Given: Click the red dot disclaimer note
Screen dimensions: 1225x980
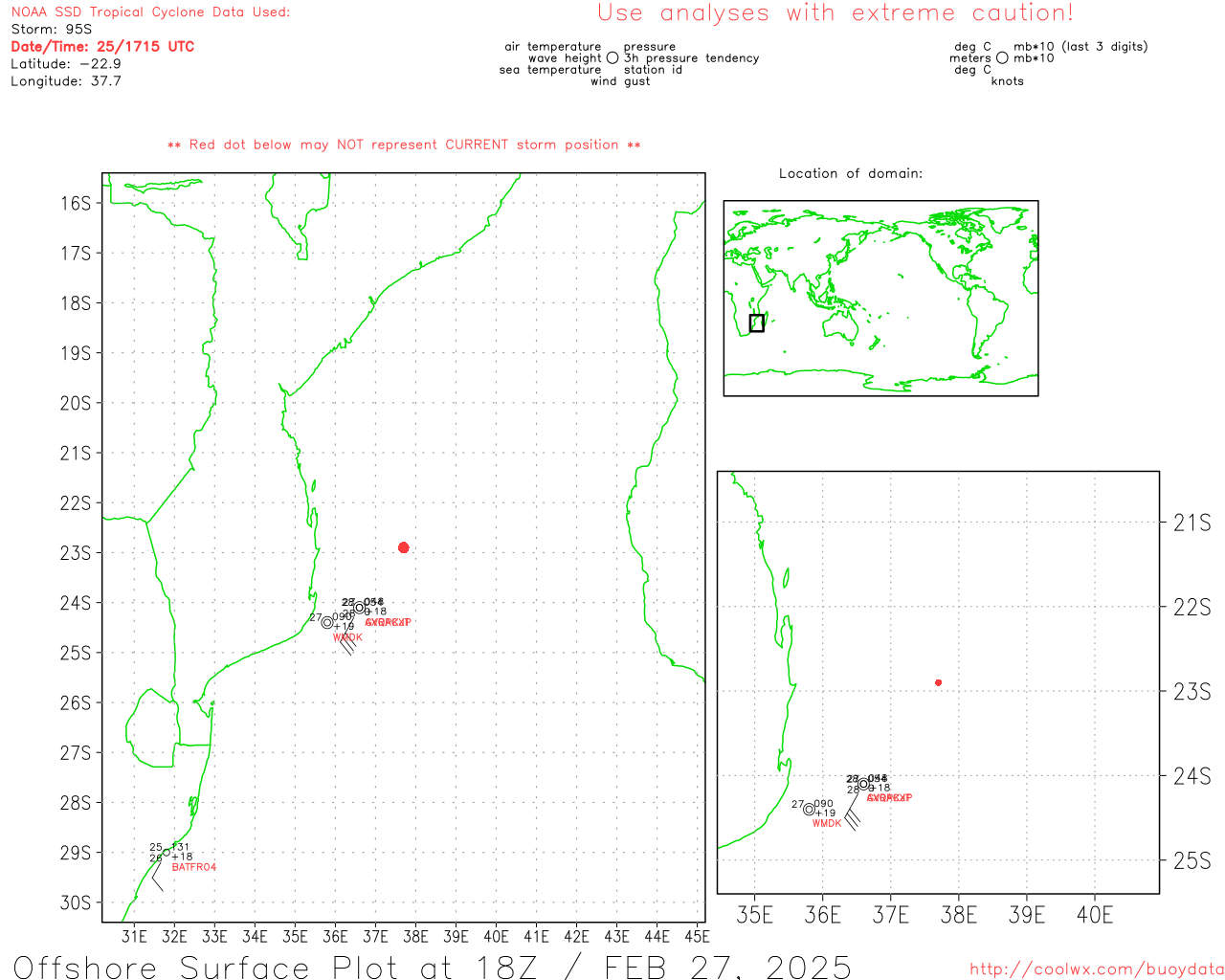Looking at the screenshot, I should point(404,145).
